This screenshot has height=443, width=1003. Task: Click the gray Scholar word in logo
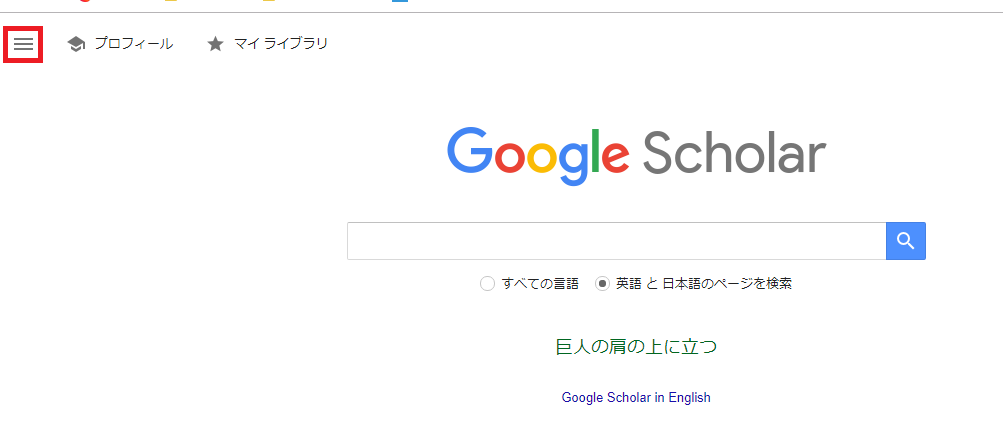pos(734,154)
